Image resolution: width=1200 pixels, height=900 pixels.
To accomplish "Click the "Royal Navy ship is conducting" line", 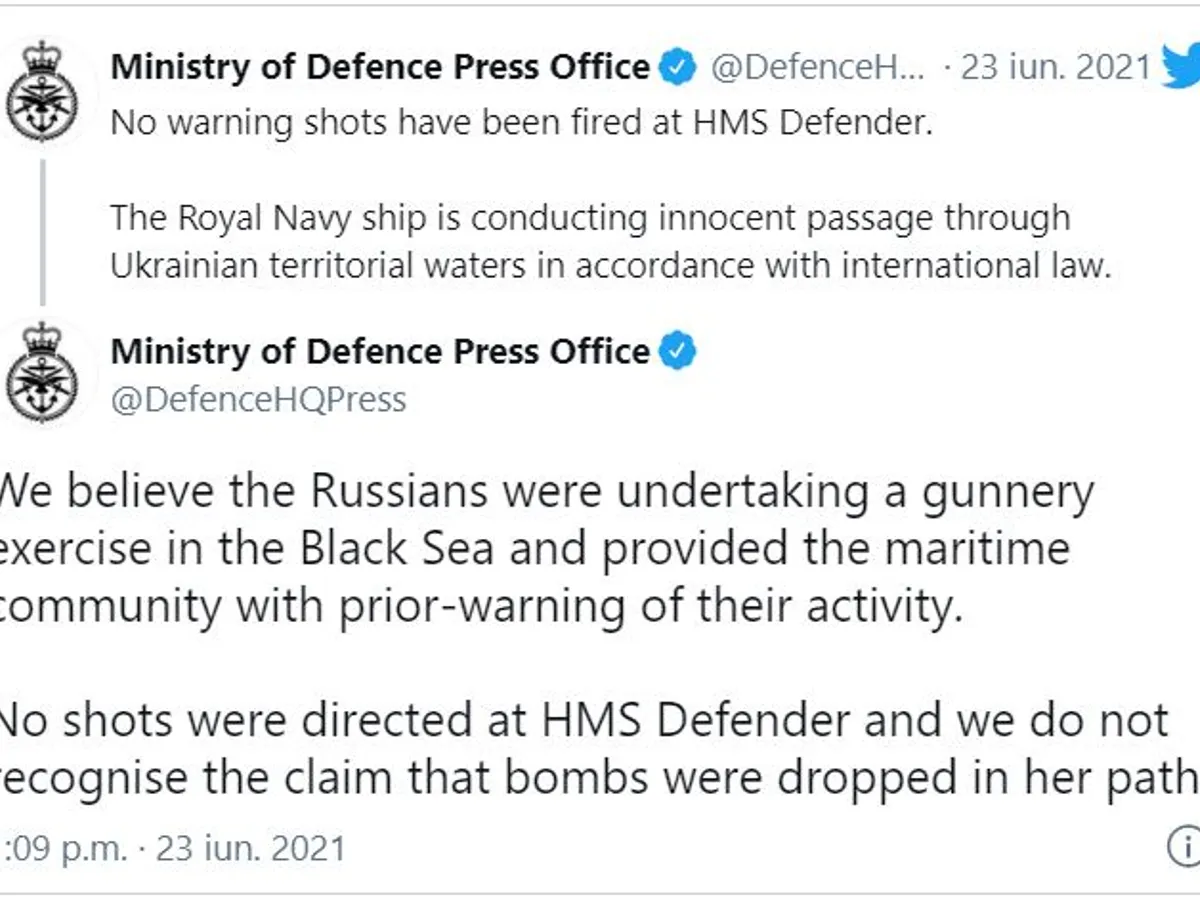I will pyautogui.click(x=590, y=217).
